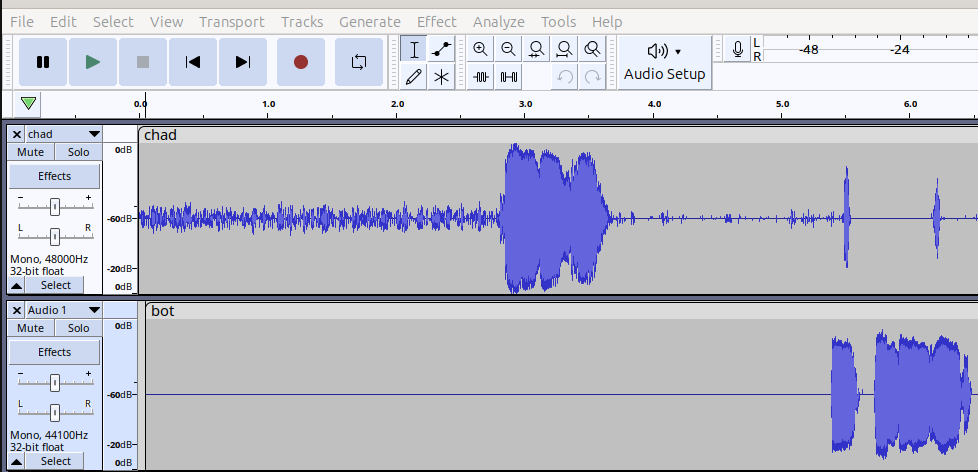Screen dimensions: 978x472
Task: Open the Analyze menu
Action: [x=498, y=21]
